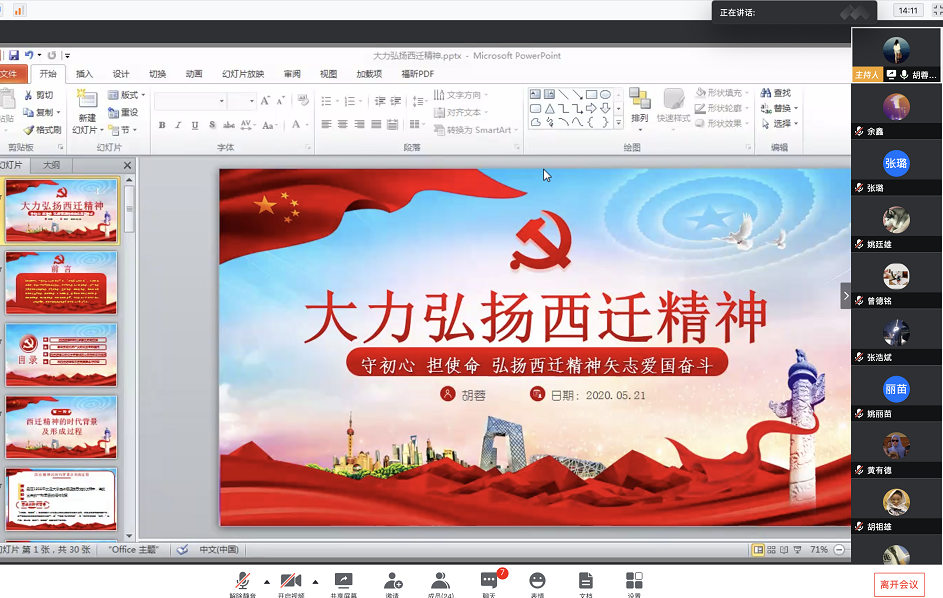Click the Select button in editing group

tap(779, 123)
